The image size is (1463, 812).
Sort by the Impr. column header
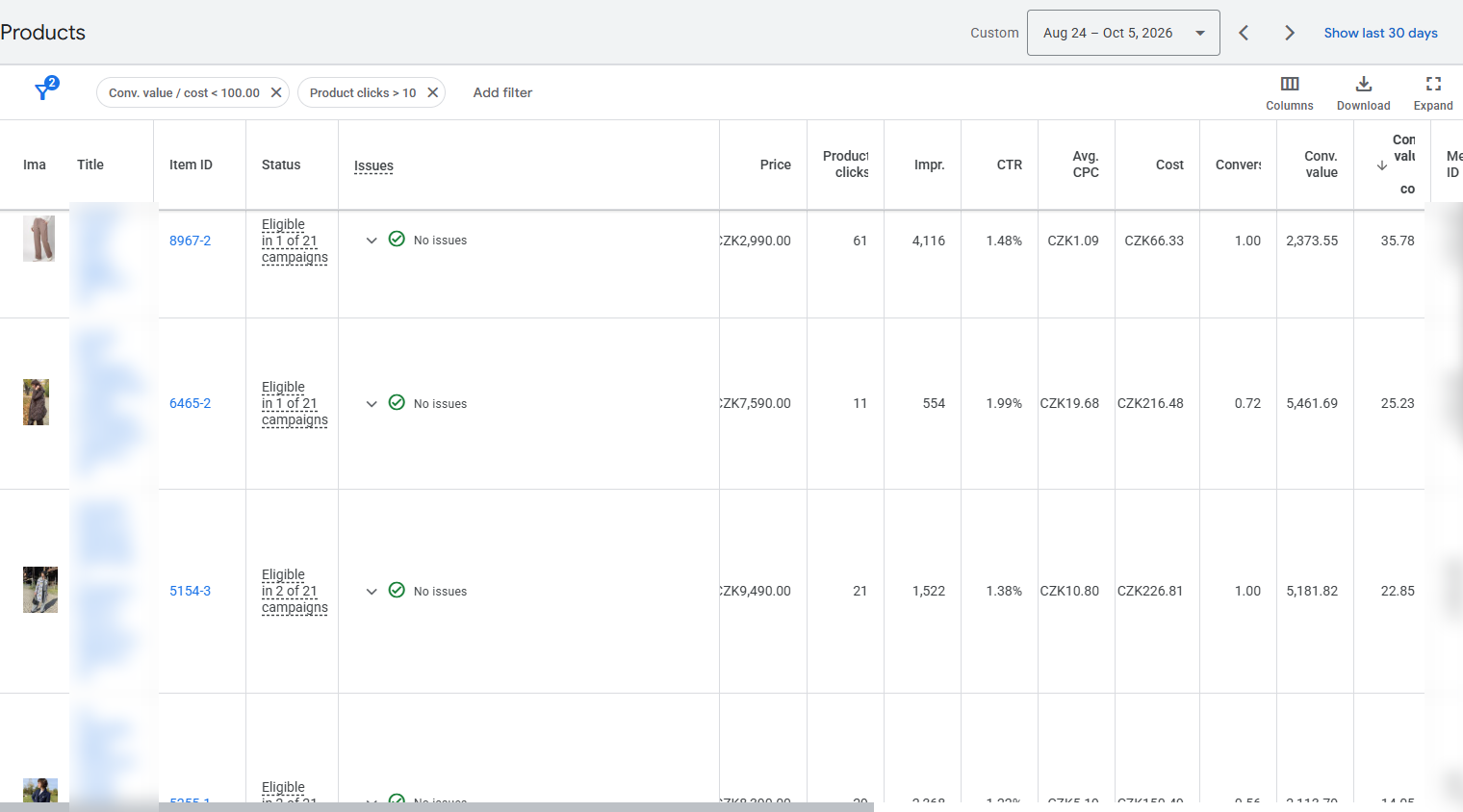(x=929, y=165)
